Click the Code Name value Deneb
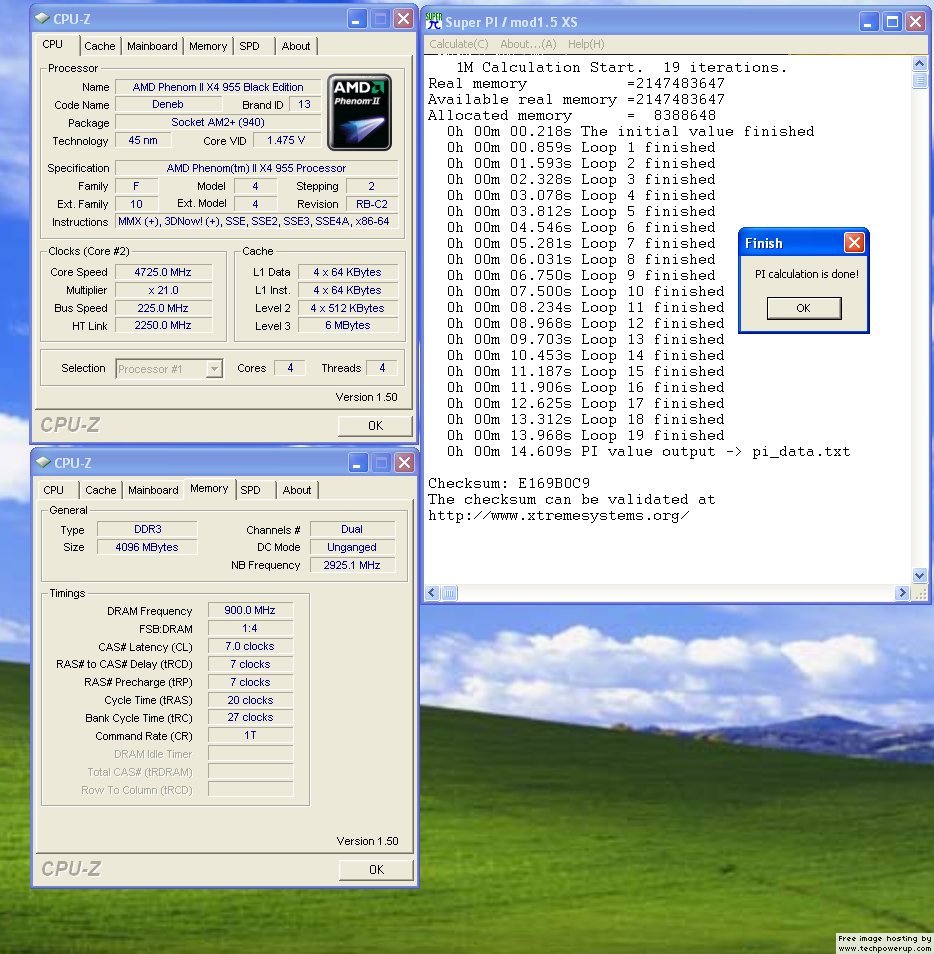Image resolution: width=934 pixels, height=954 pixels. 168,104
